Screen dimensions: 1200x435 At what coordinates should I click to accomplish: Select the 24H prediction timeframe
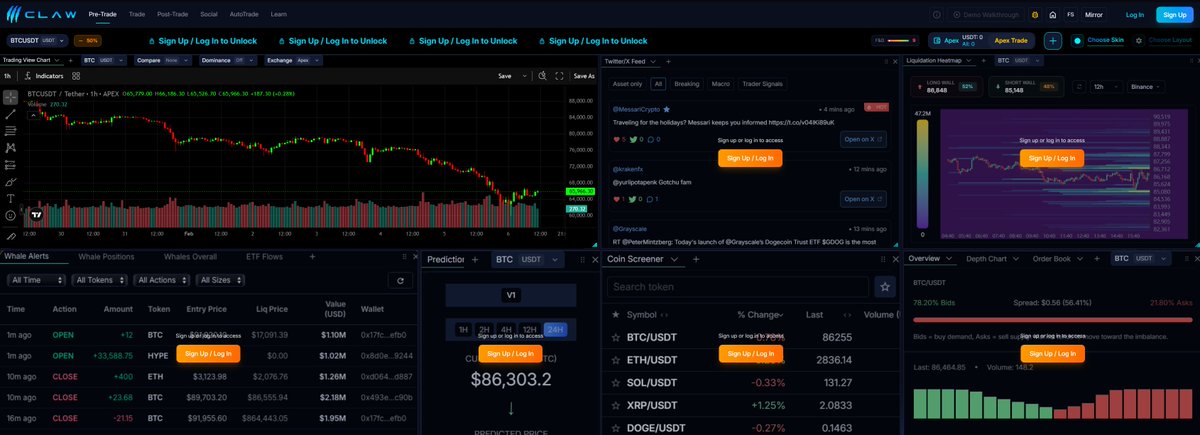pyautogui.click(x=555, y=329)
